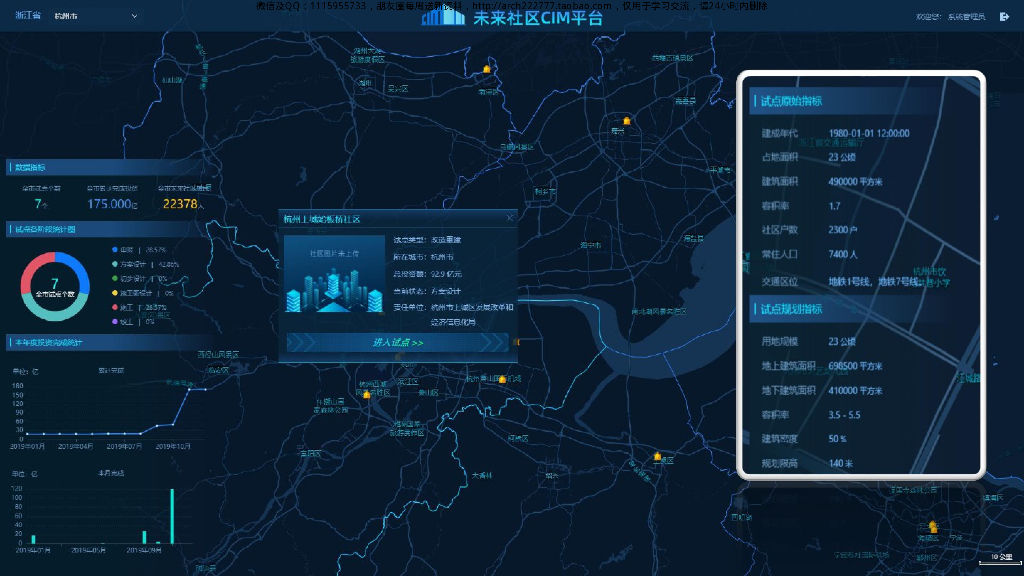Click the 175.000亿 investment value

point(112,204)
